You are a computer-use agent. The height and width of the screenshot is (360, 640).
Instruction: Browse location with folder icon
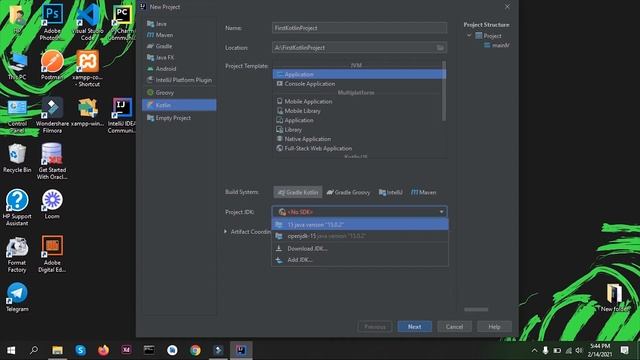440,48
